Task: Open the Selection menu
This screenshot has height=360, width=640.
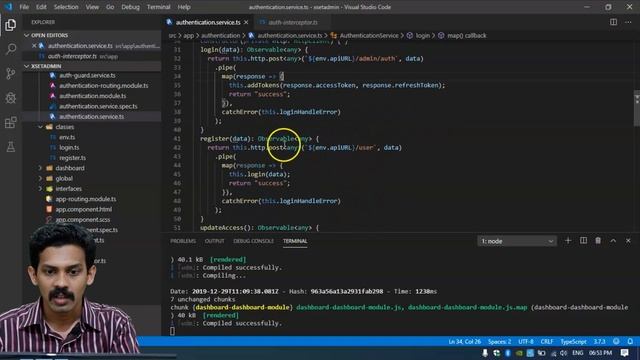Action: [x=66, y=7]
